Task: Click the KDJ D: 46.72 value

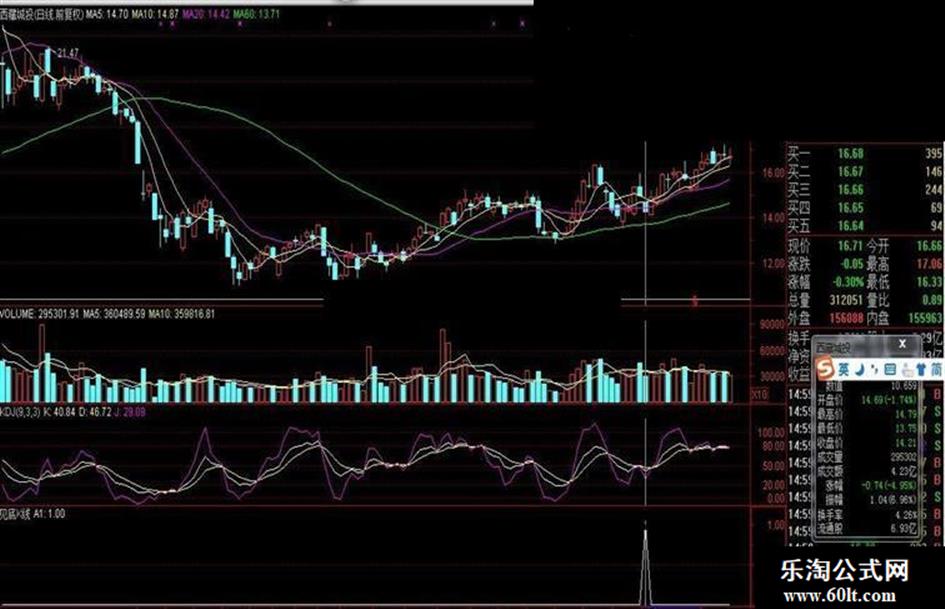Action: pyautogui.click(x=95, y=412)
